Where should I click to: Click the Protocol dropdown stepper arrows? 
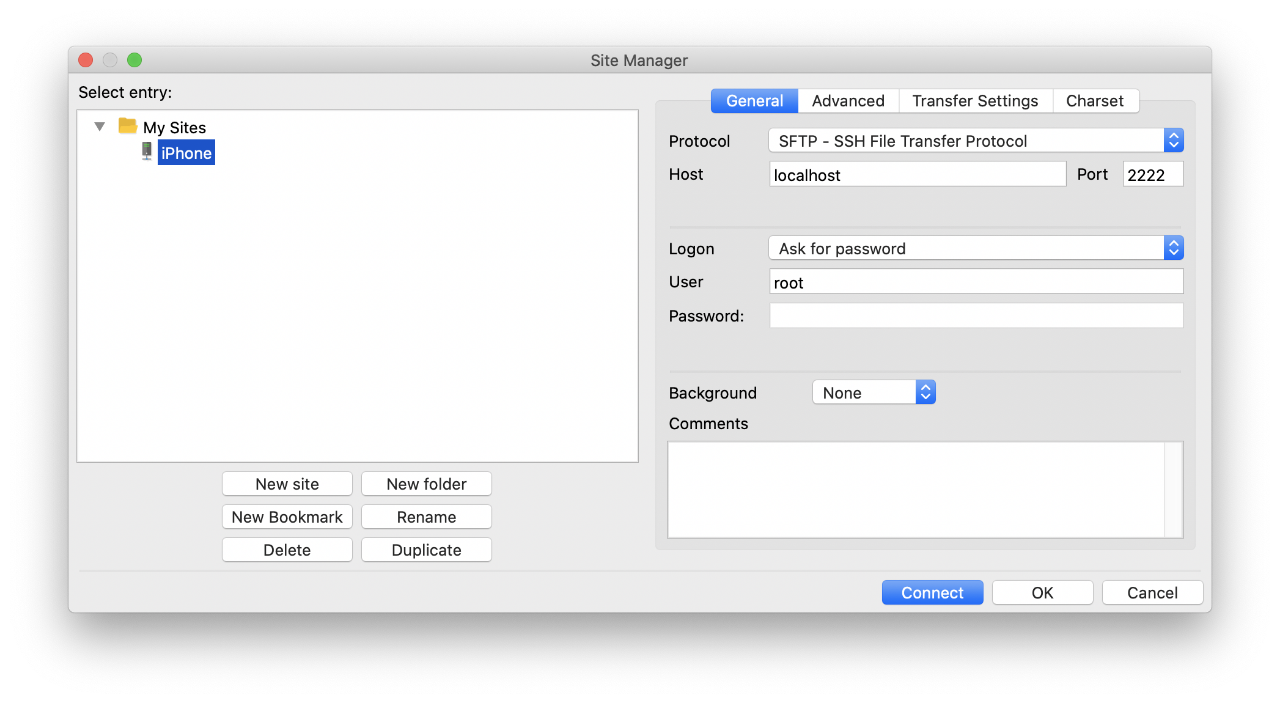pos(1173,140)
